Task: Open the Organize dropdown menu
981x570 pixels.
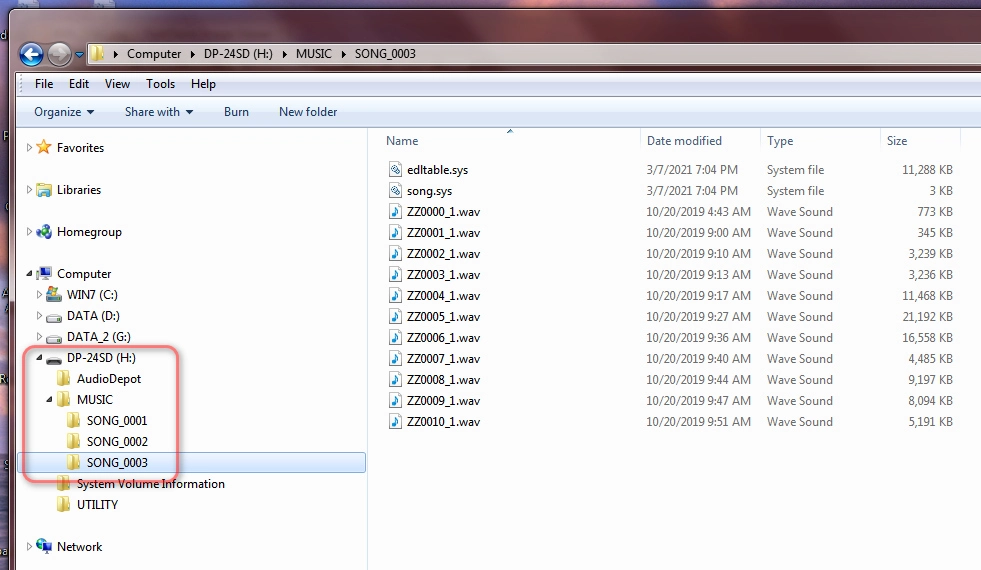Action: click(64, 112)
